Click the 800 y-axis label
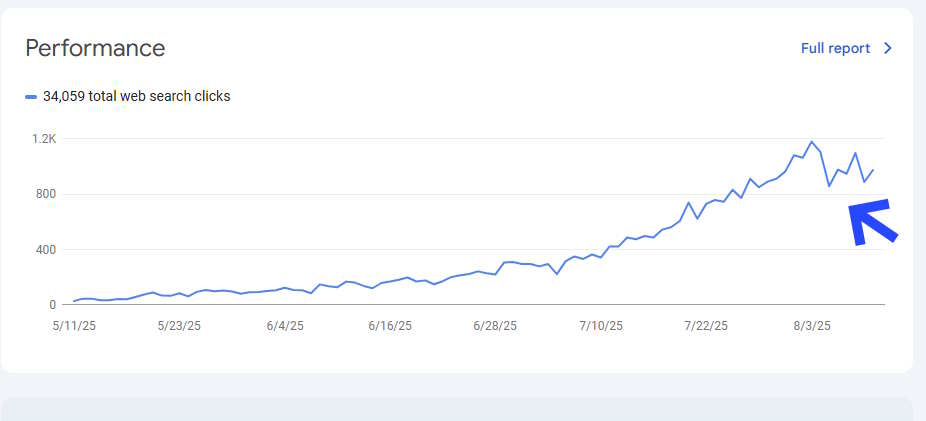Viewport: 926px width, 421px height. 43,194
